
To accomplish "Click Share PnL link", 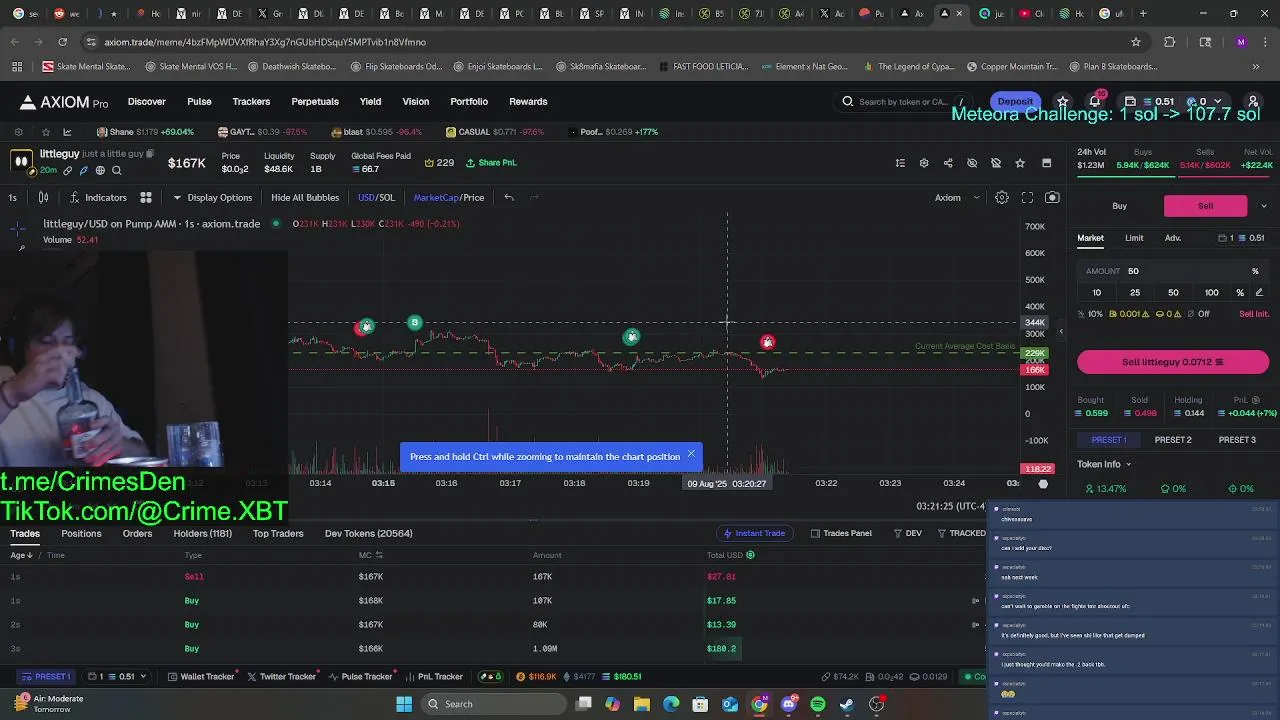I will [492, 163].
